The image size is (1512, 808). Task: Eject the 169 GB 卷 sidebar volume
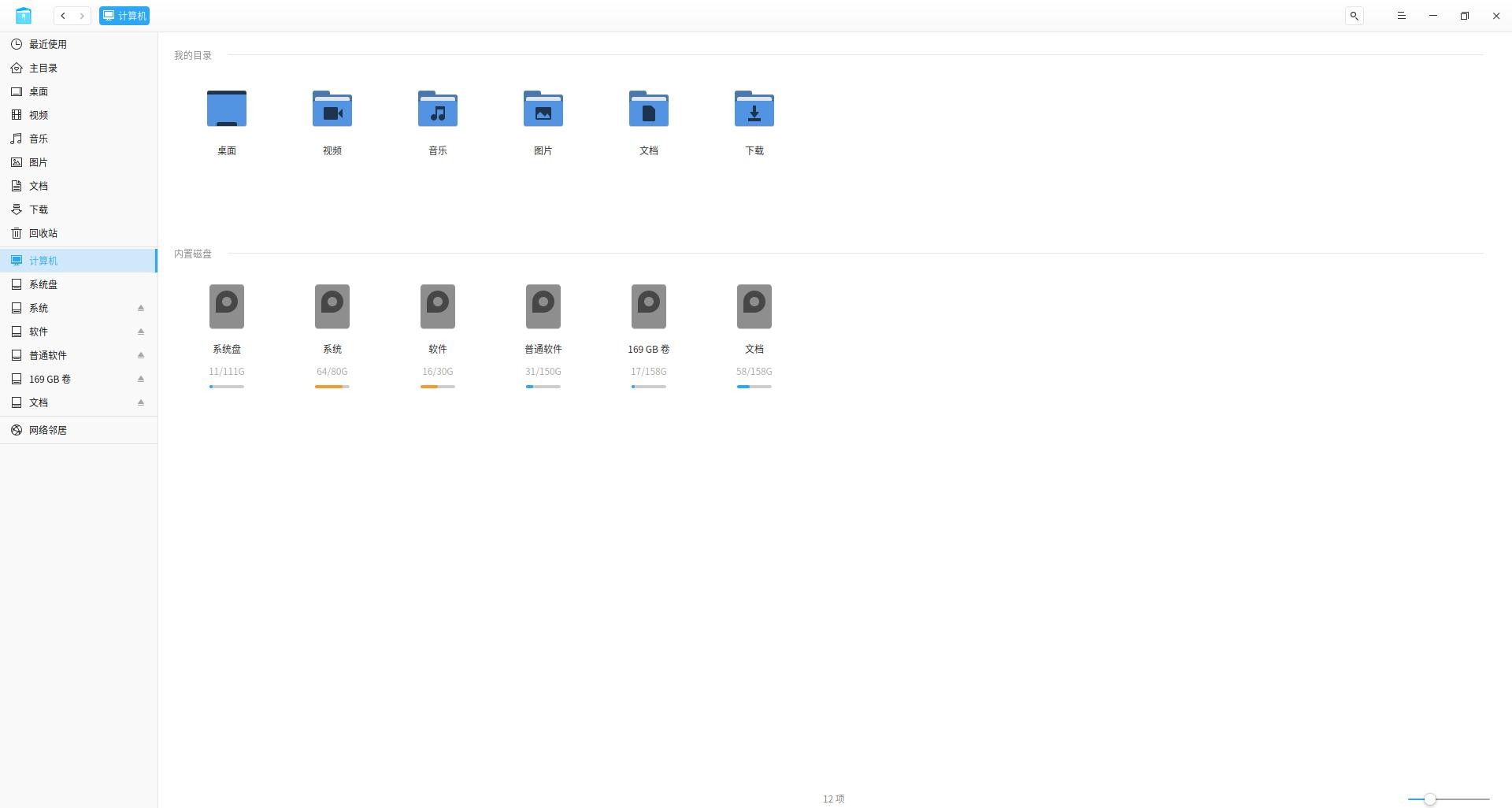pos(141,379)
